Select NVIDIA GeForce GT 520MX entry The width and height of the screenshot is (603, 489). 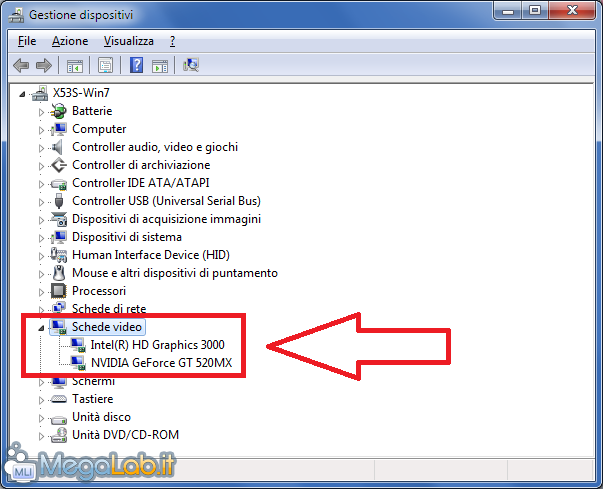pos(162,363)
